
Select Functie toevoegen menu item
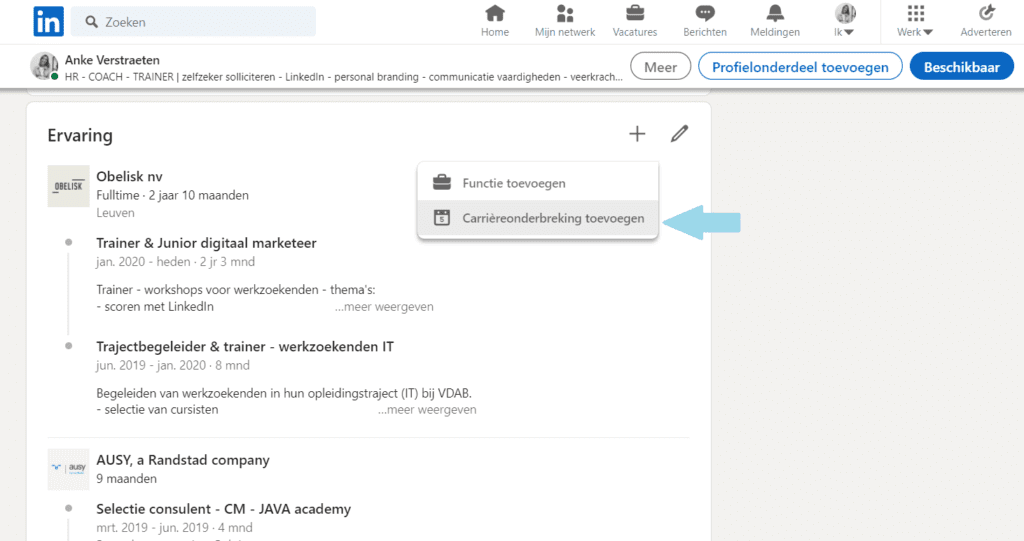pos(537,183)
